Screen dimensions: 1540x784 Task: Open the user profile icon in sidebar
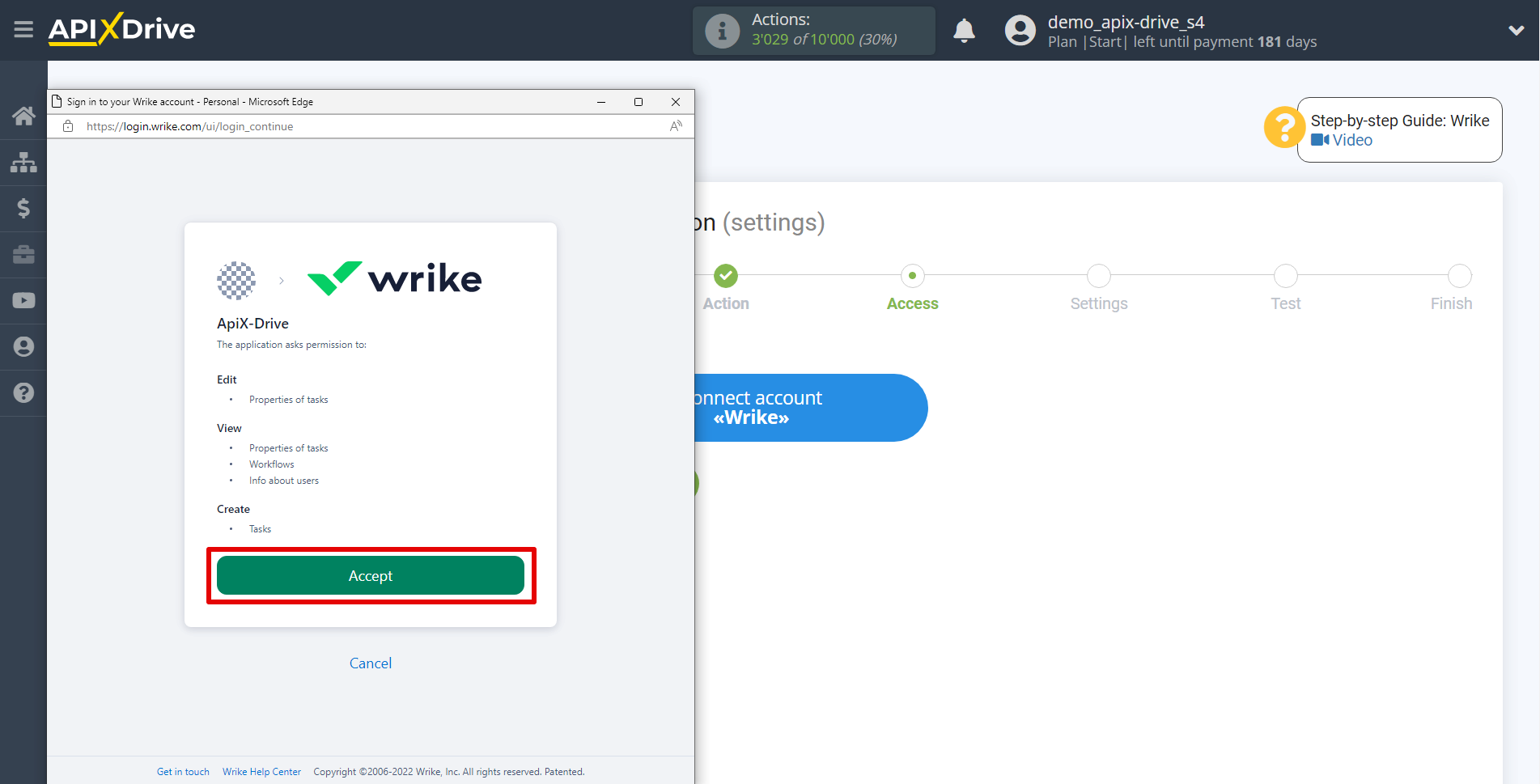pos(23,346)
